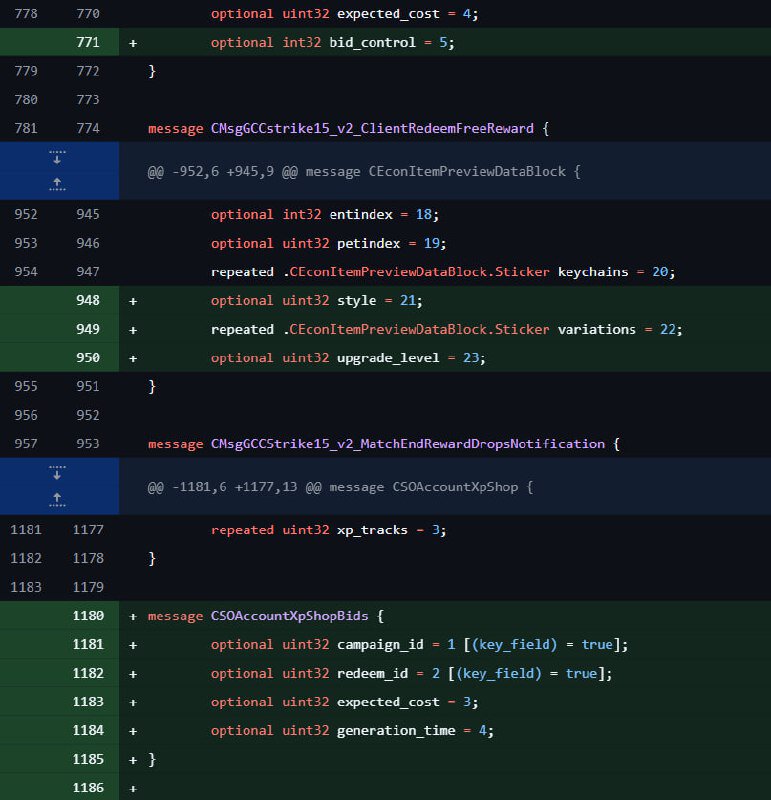Select new line number 771
The height and width of the screenshot is (800, 771).
88,43
